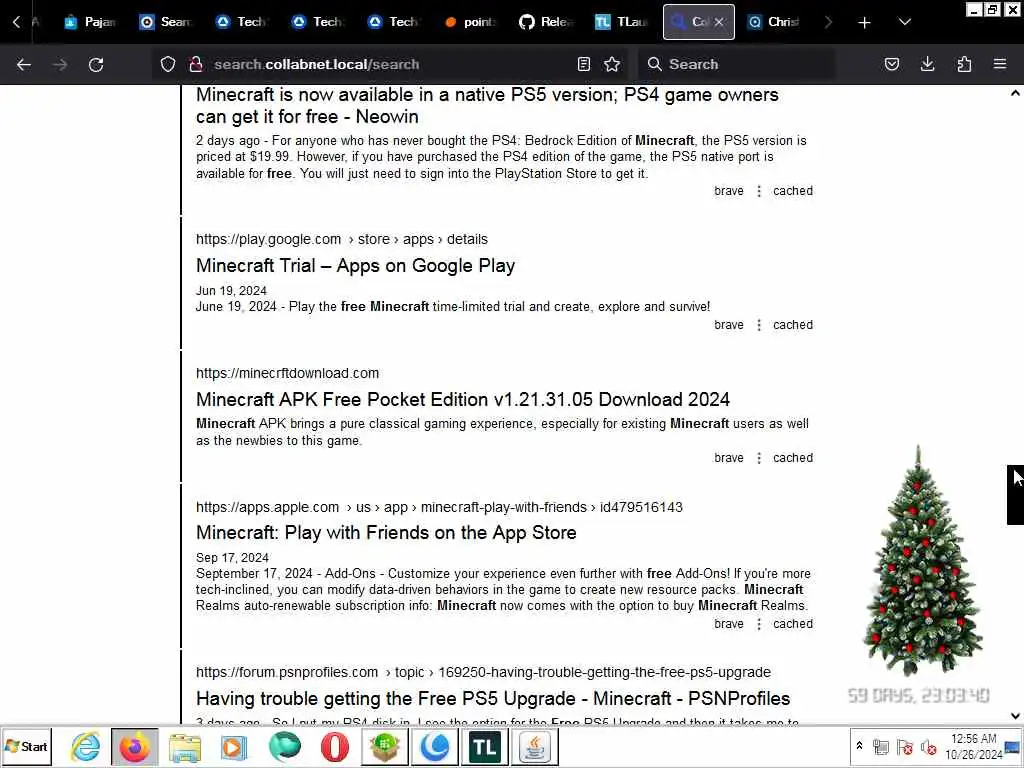This screenshot has width=1024, height=768.
Task: Open a new tab with plus icon
Action: point(864,22)
